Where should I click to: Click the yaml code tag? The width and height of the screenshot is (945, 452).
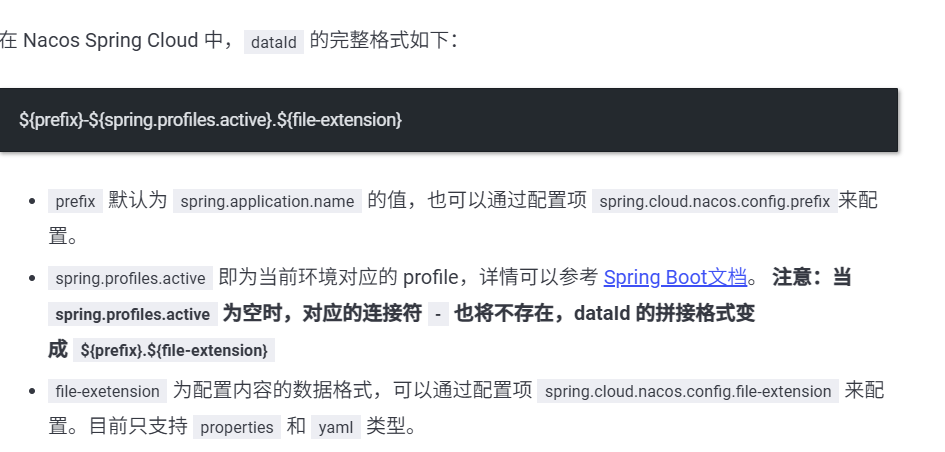(x=334, y=427)
